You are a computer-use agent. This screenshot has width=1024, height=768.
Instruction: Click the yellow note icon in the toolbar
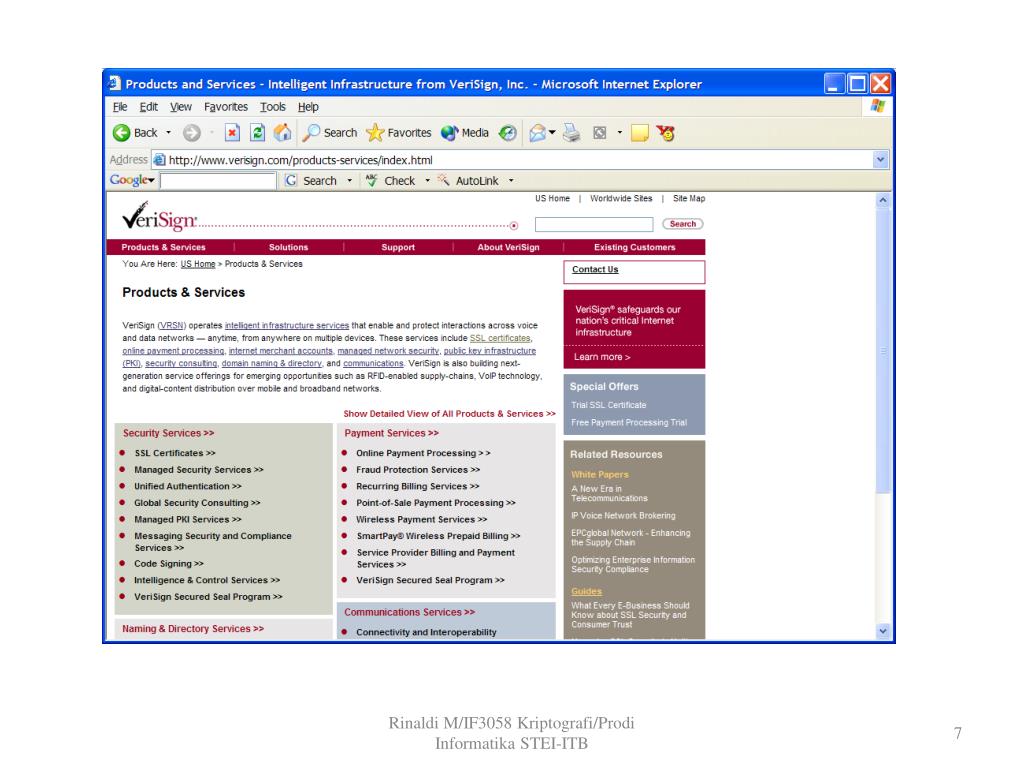pyautogui.click(x=639, y=133)
